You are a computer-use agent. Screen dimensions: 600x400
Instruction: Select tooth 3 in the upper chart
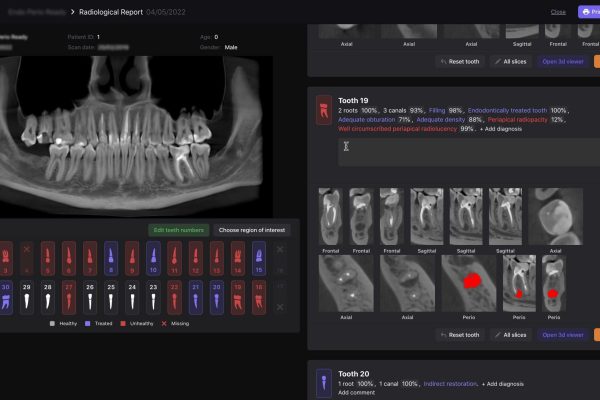pyautogui.click(x=6, y=258)
